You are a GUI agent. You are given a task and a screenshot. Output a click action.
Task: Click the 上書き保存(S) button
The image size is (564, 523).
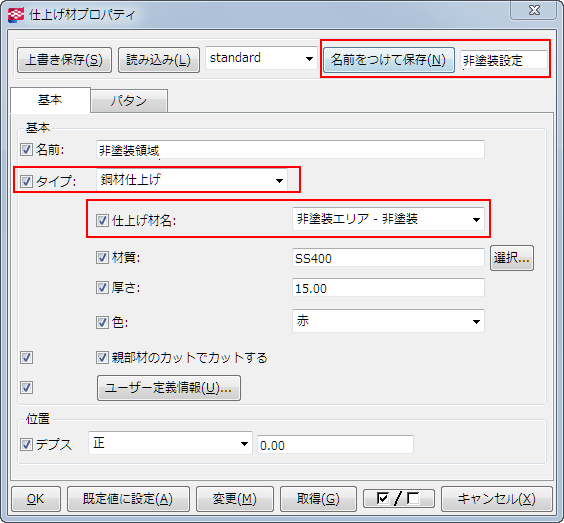[x=64, y=60]
